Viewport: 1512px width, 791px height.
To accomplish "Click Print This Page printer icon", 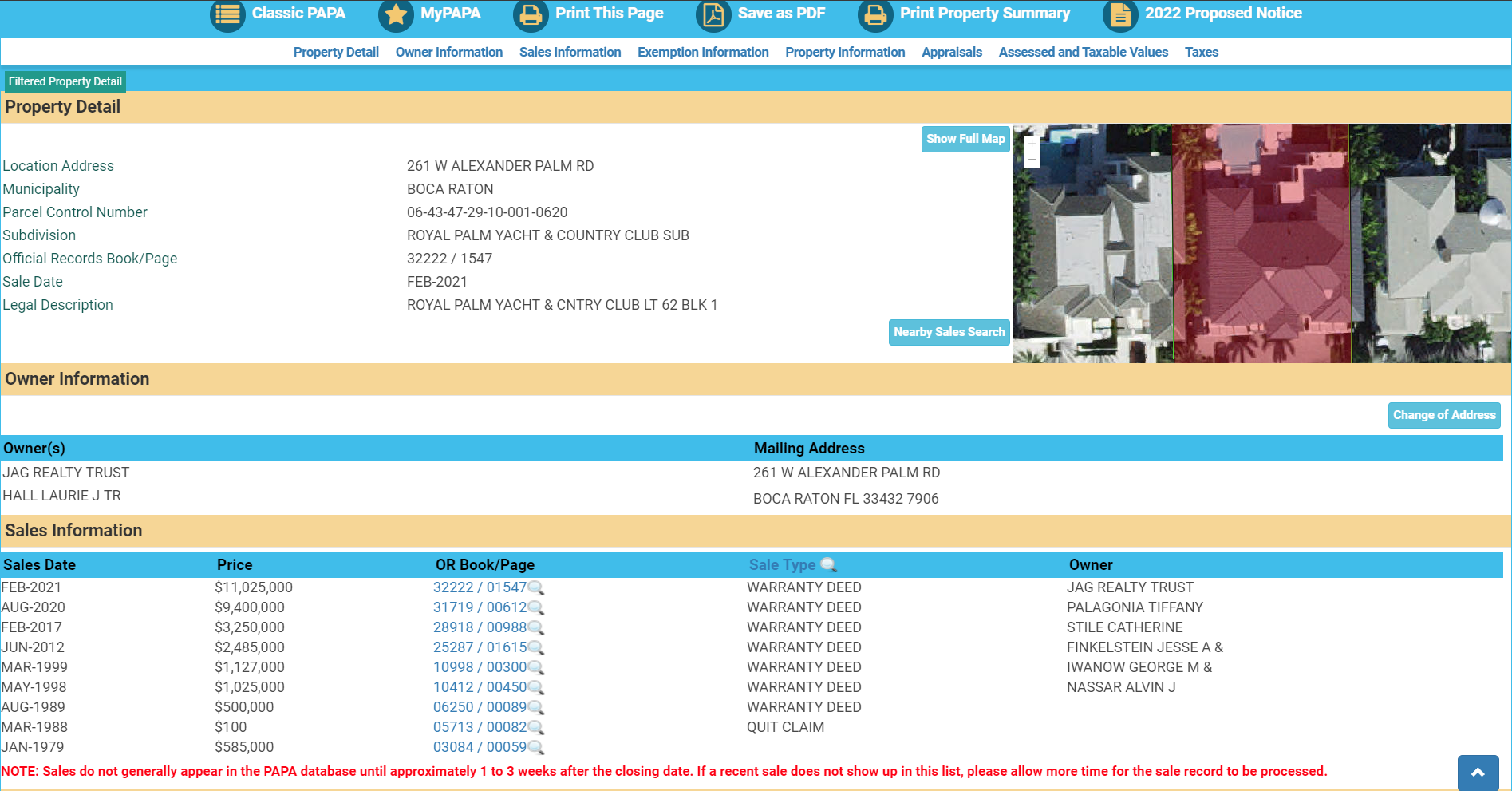I will point(531,14).
